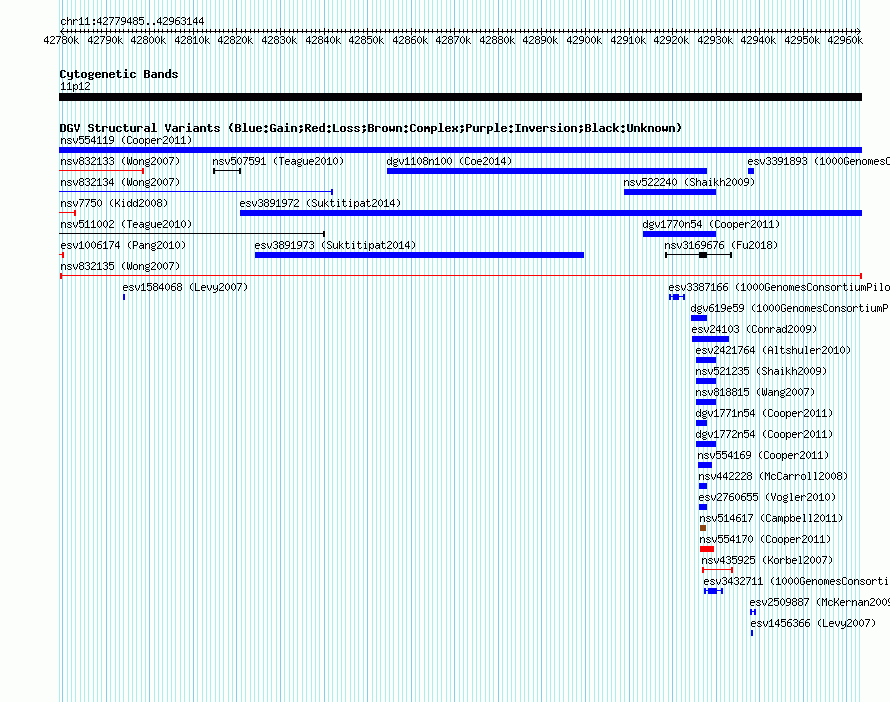
Task: Click dgv1772n54 (Cooper2011) label
Action: [x=765, y=434]
